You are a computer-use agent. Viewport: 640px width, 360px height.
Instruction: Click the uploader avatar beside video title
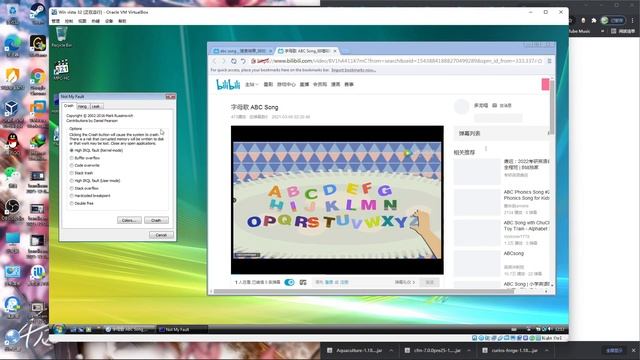click(462, 107)
